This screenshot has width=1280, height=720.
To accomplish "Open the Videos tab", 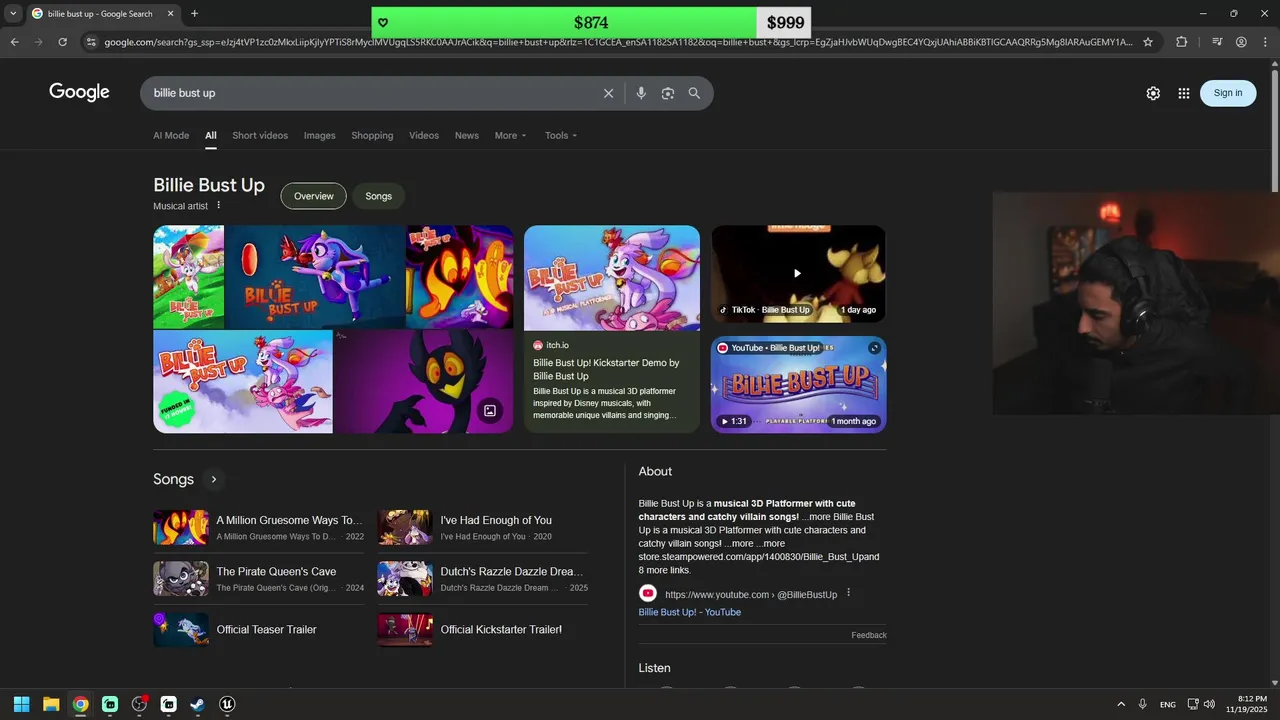I will pyautogui.click(x=424, y=135).
